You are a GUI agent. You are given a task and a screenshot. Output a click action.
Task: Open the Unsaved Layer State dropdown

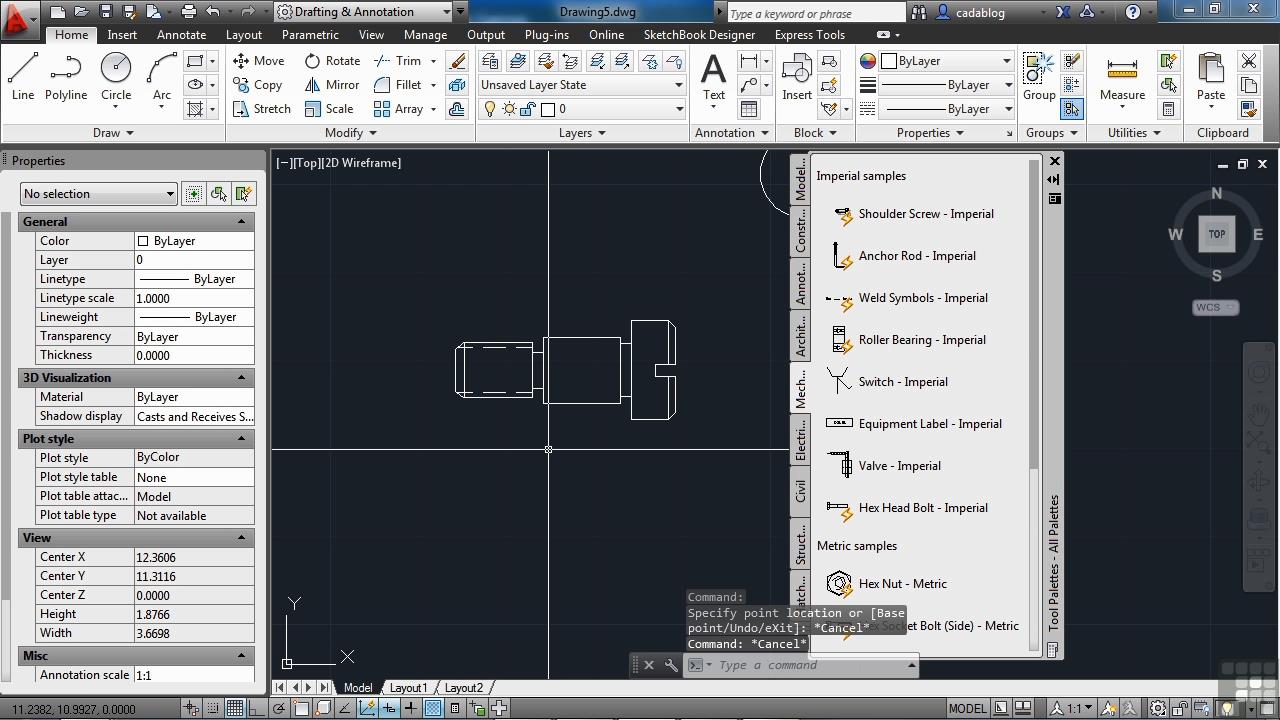pos(581,85)
